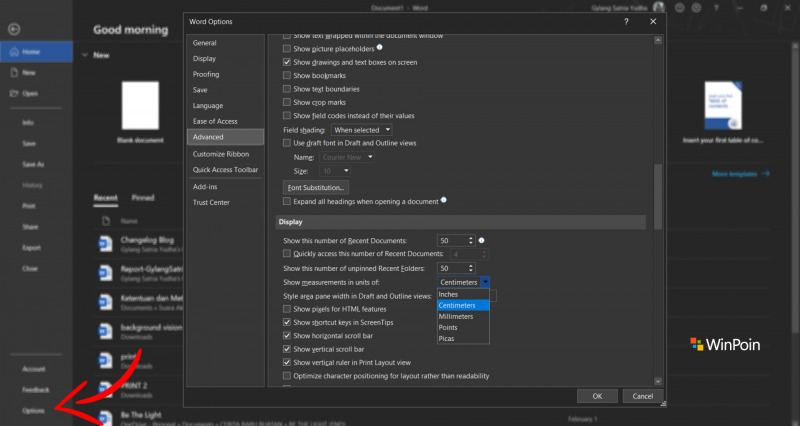Open the Display options category

(x=225, y=58)
